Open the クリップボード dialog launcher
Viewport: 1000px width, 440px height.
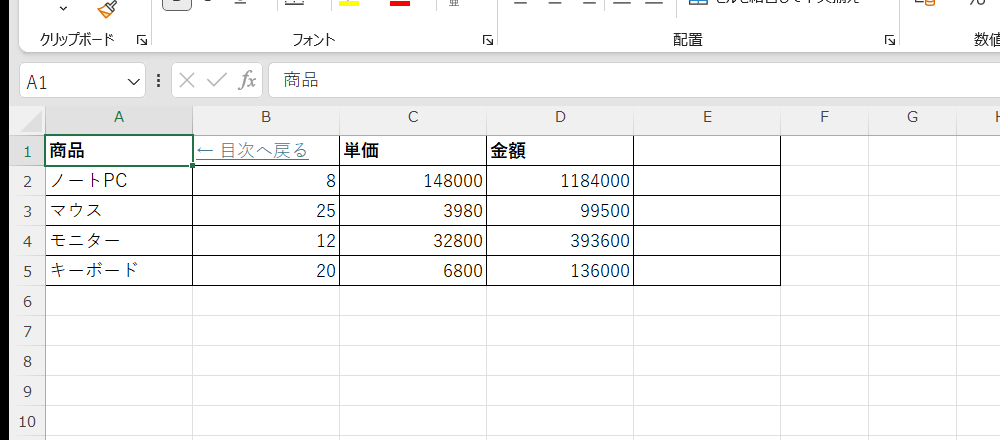coord(142,41)
